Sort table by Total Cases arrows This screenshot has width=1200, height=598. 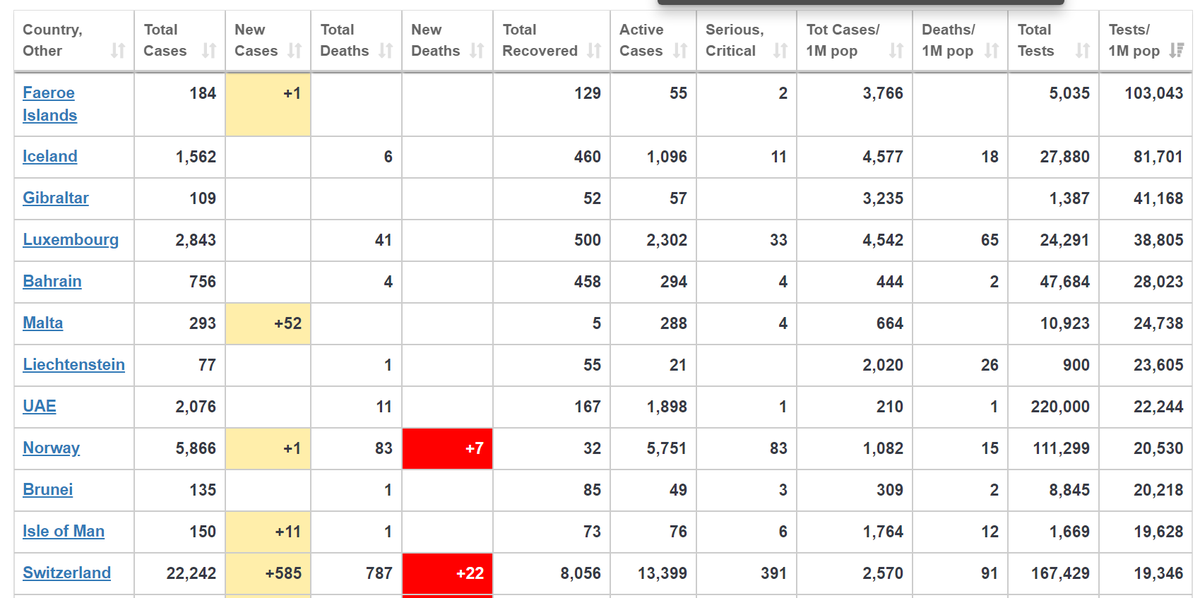click(209, 51)
